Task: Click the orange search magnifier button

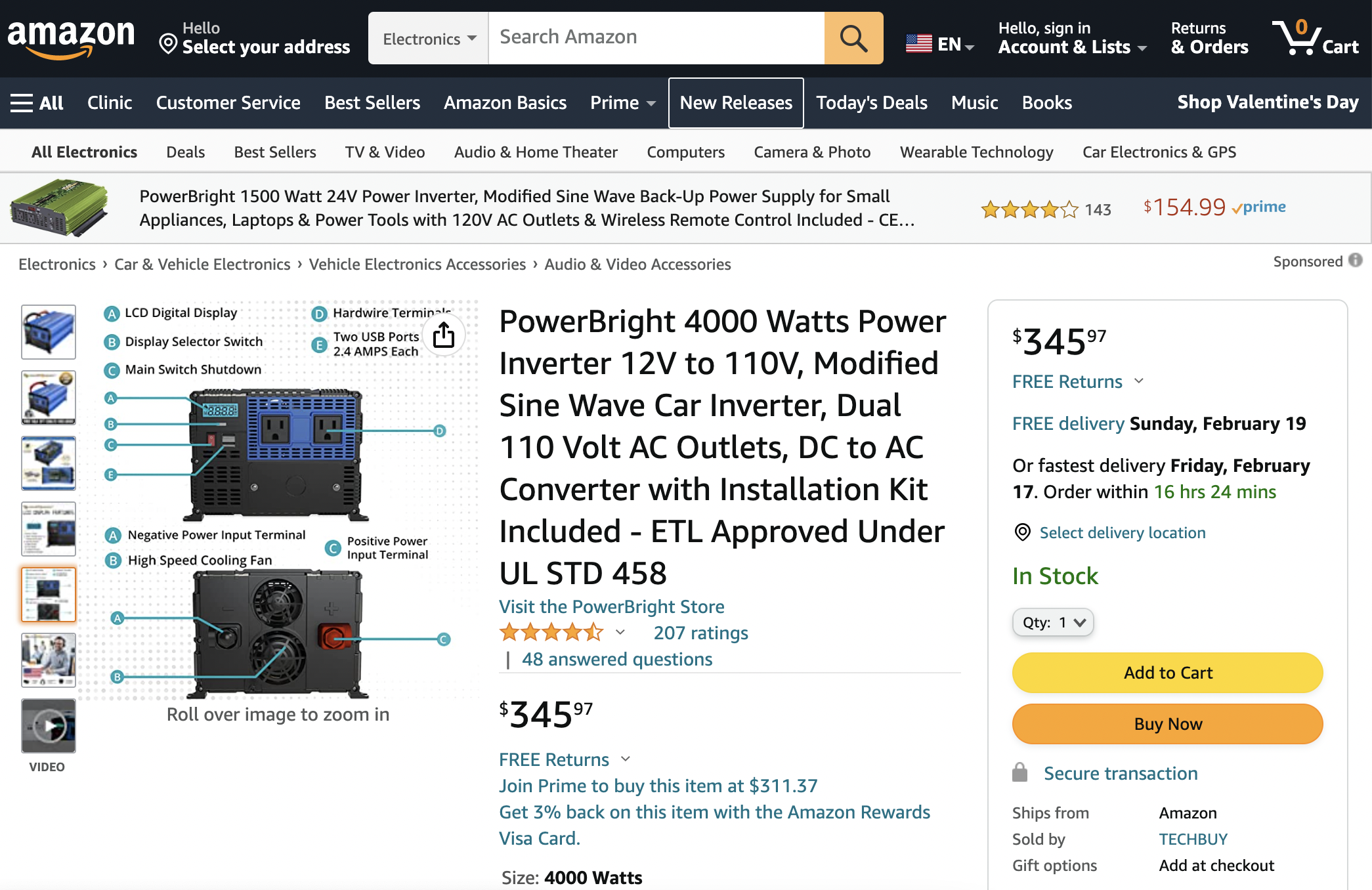Action: (853, 38)
